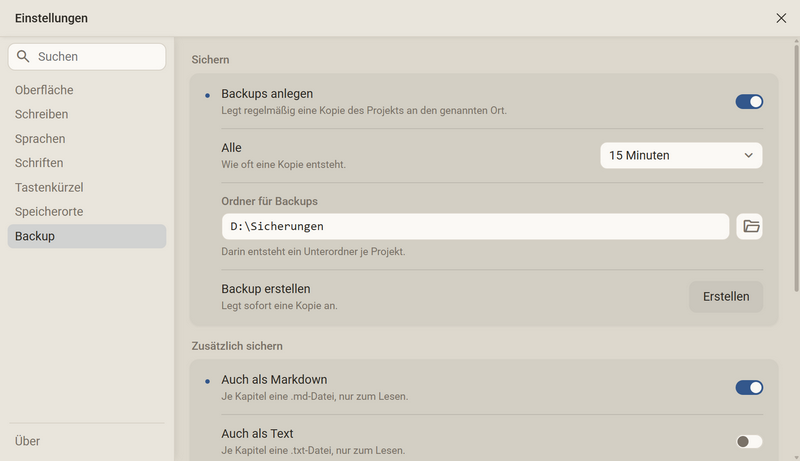Click the Auch als Markdown label

point(274,379)
